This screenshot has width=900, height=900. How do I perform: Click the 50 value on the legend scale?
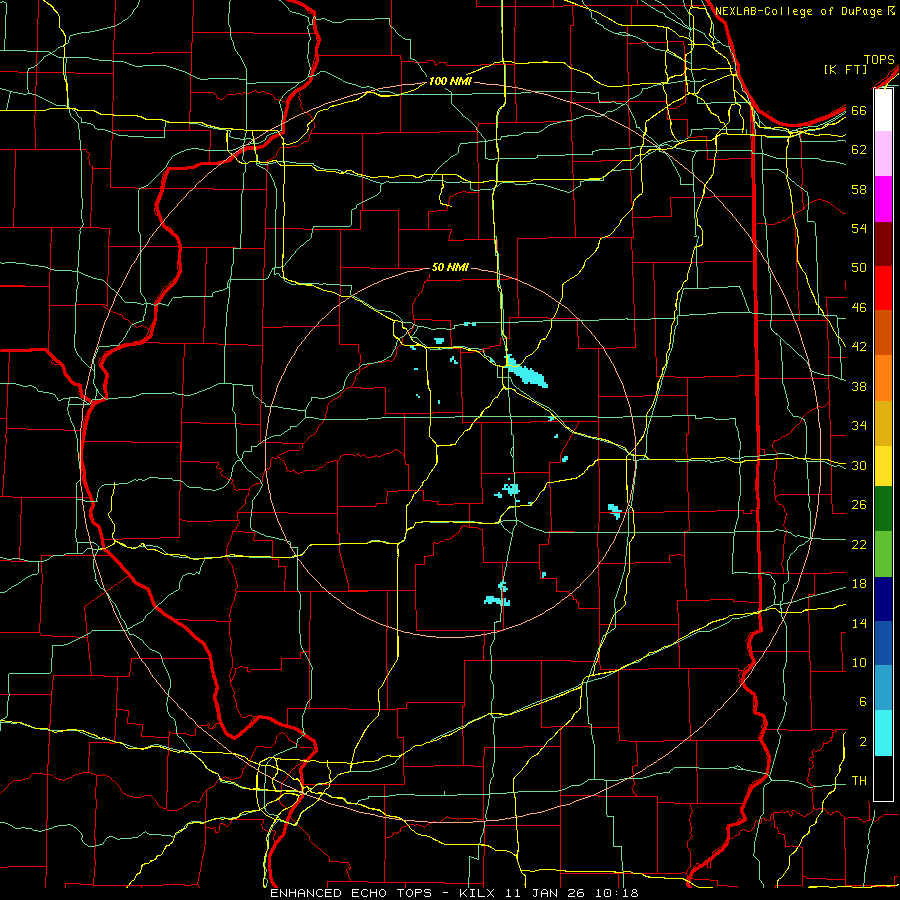[x=859, y=268]
